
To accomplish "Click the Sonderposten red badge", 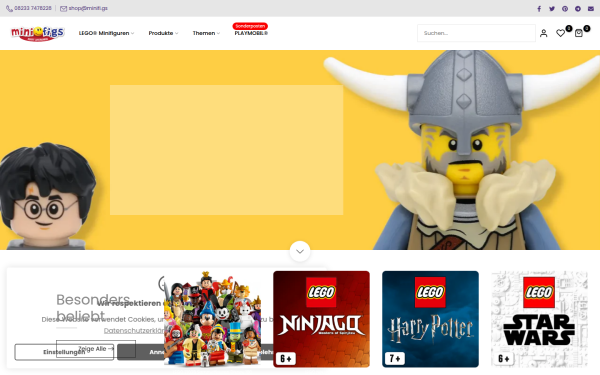I will pyautogui.click(x=250, y=26).
